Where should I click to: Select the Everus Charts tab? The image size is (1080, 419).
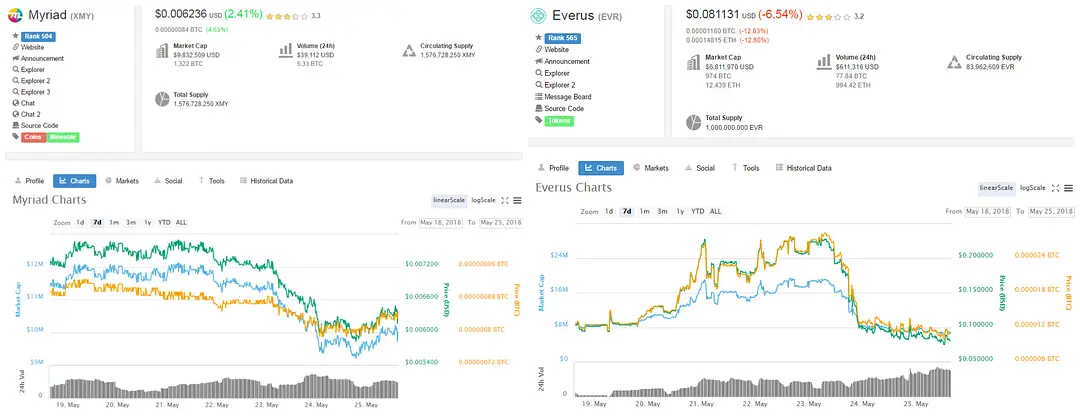click(x=601, y=168)
